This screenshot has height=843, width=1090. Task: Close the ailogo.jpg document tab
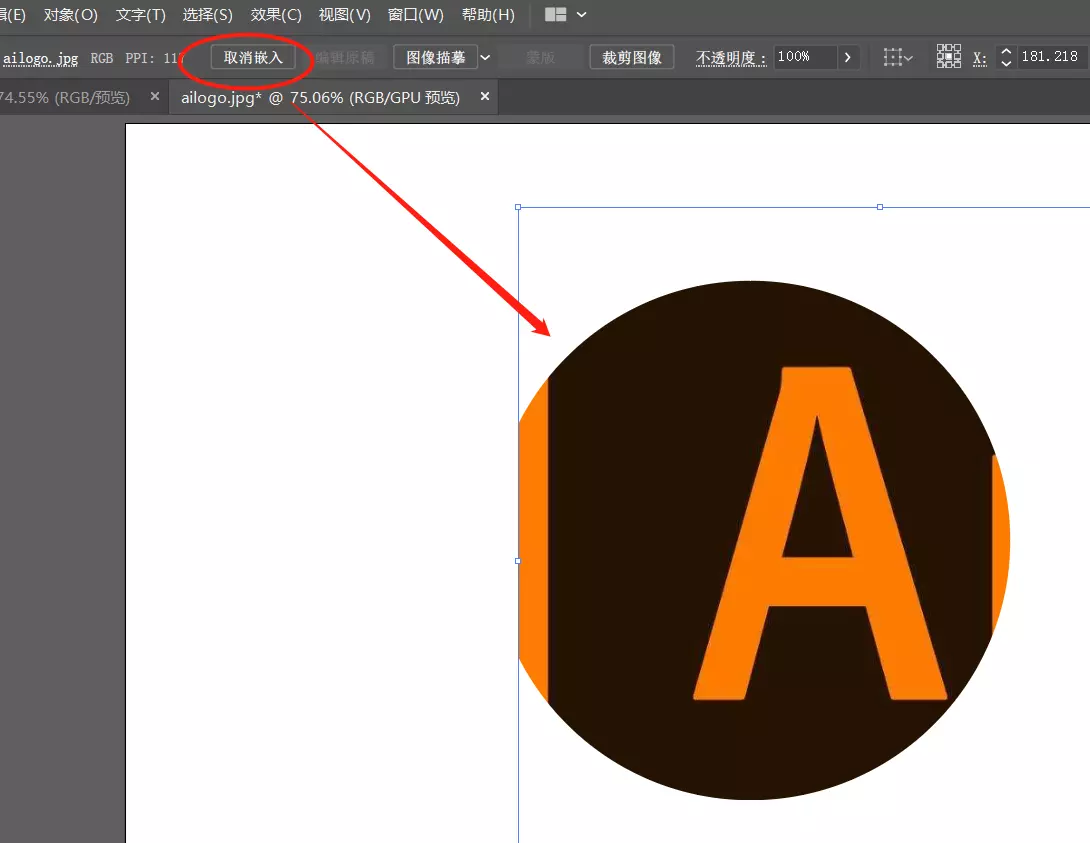tap(485, 97)
